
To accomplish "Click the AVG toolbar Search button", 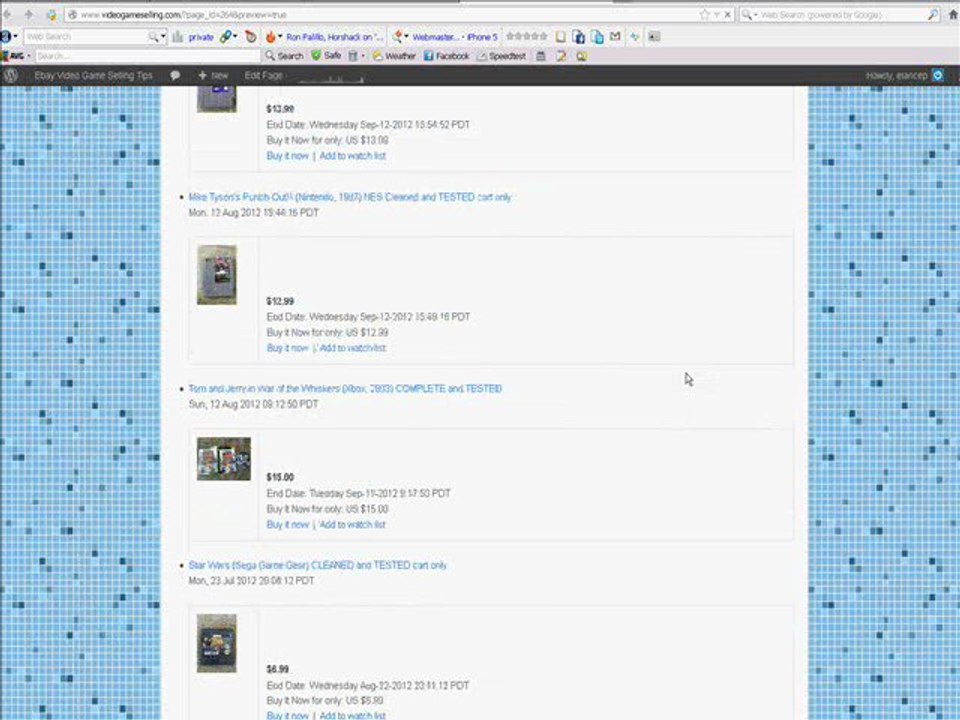I will [285, 56].
